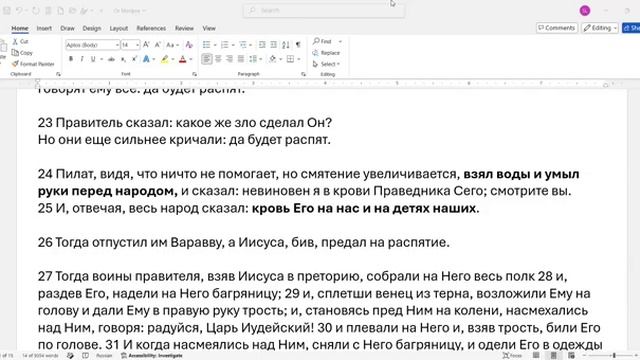Open the Insert tab

click(44, 28)
